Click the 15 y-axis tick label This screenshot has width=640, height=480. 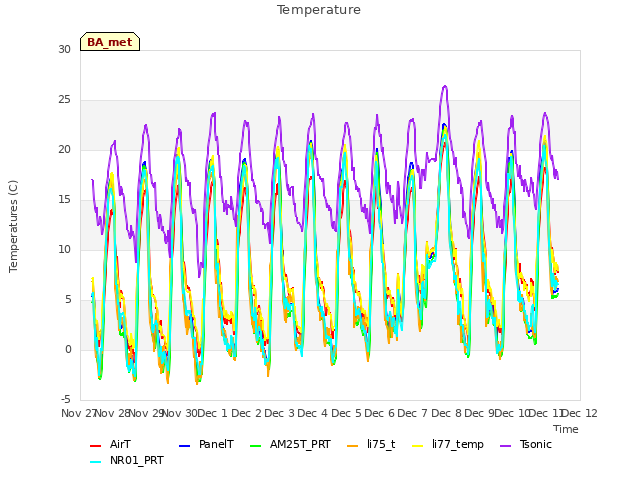tap(64, 200)
